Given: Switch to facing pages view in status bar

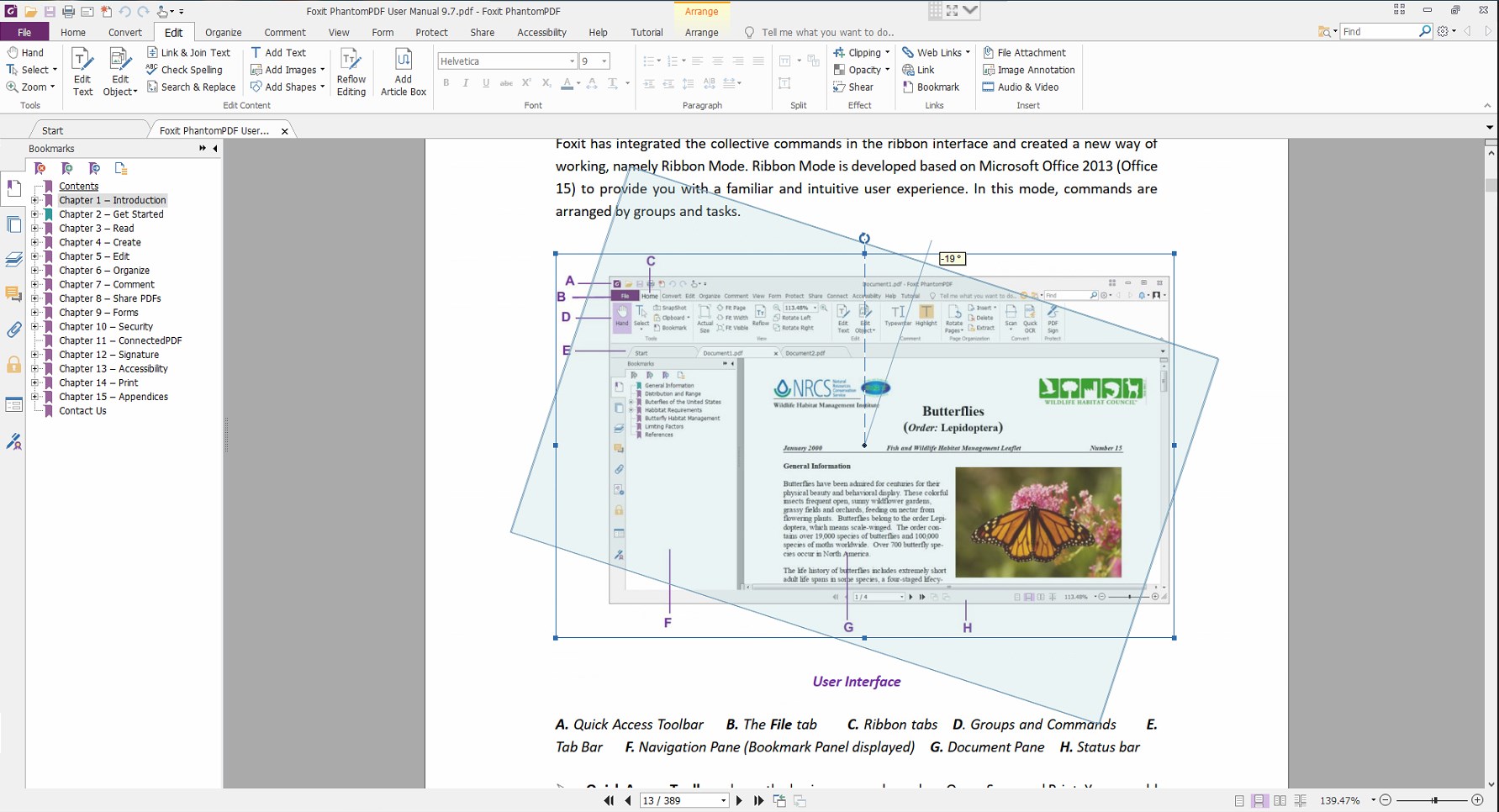Looking at the screenshot, I should [x=1280, y=801].
